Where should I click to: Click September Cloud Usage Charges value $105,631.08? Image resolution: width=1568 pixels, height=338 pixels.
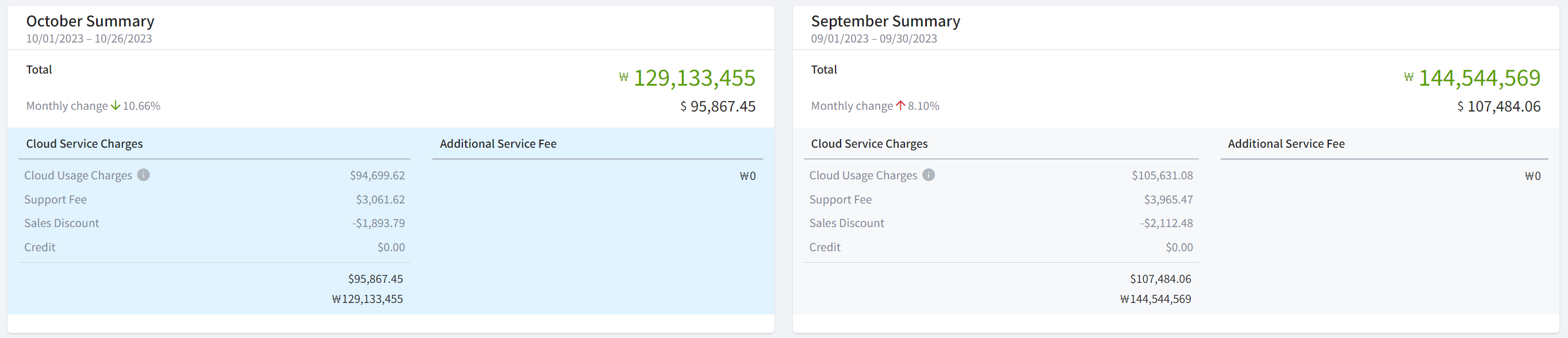[x=1162, y=175]
